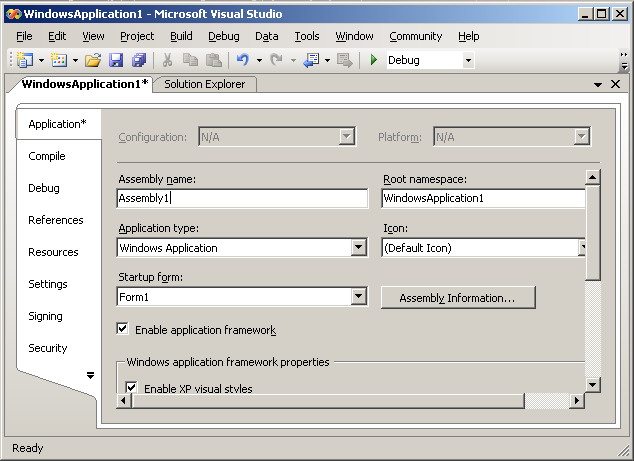
Task: Click the Root namespace text field
Action: pyautogui.click(x=484, y=198)
